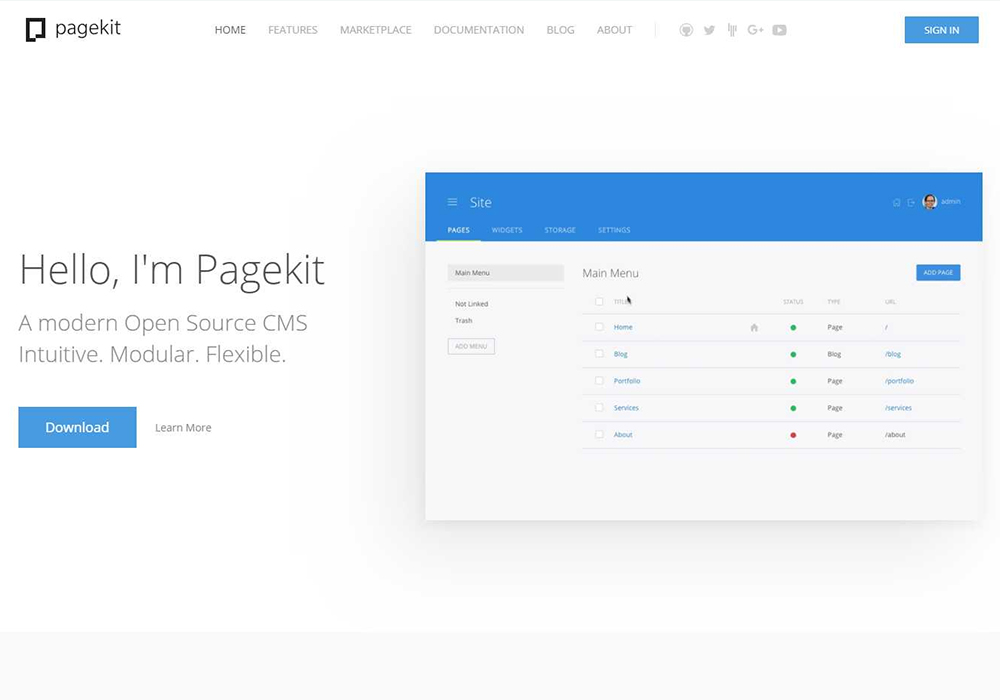Click the Pagekit logo
The width and height of the screenshot is (1000, 700).
pyautogui.click(x=73, y=29)
